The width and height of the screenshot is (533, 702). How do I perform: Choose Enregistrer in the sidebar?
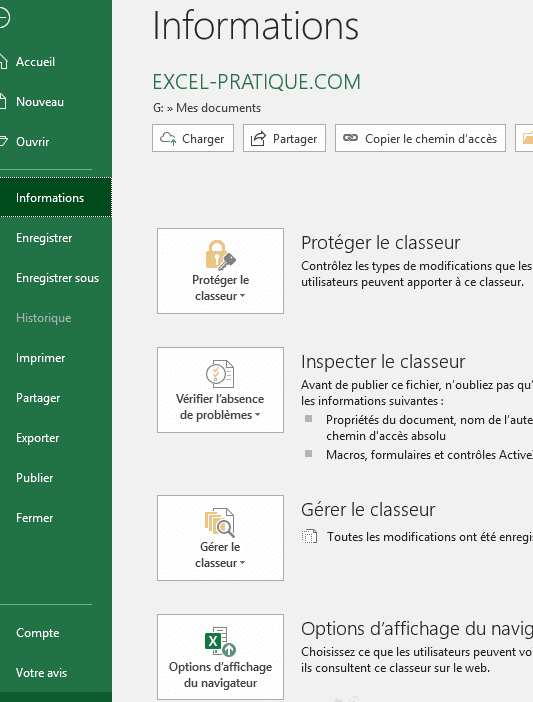44,238
